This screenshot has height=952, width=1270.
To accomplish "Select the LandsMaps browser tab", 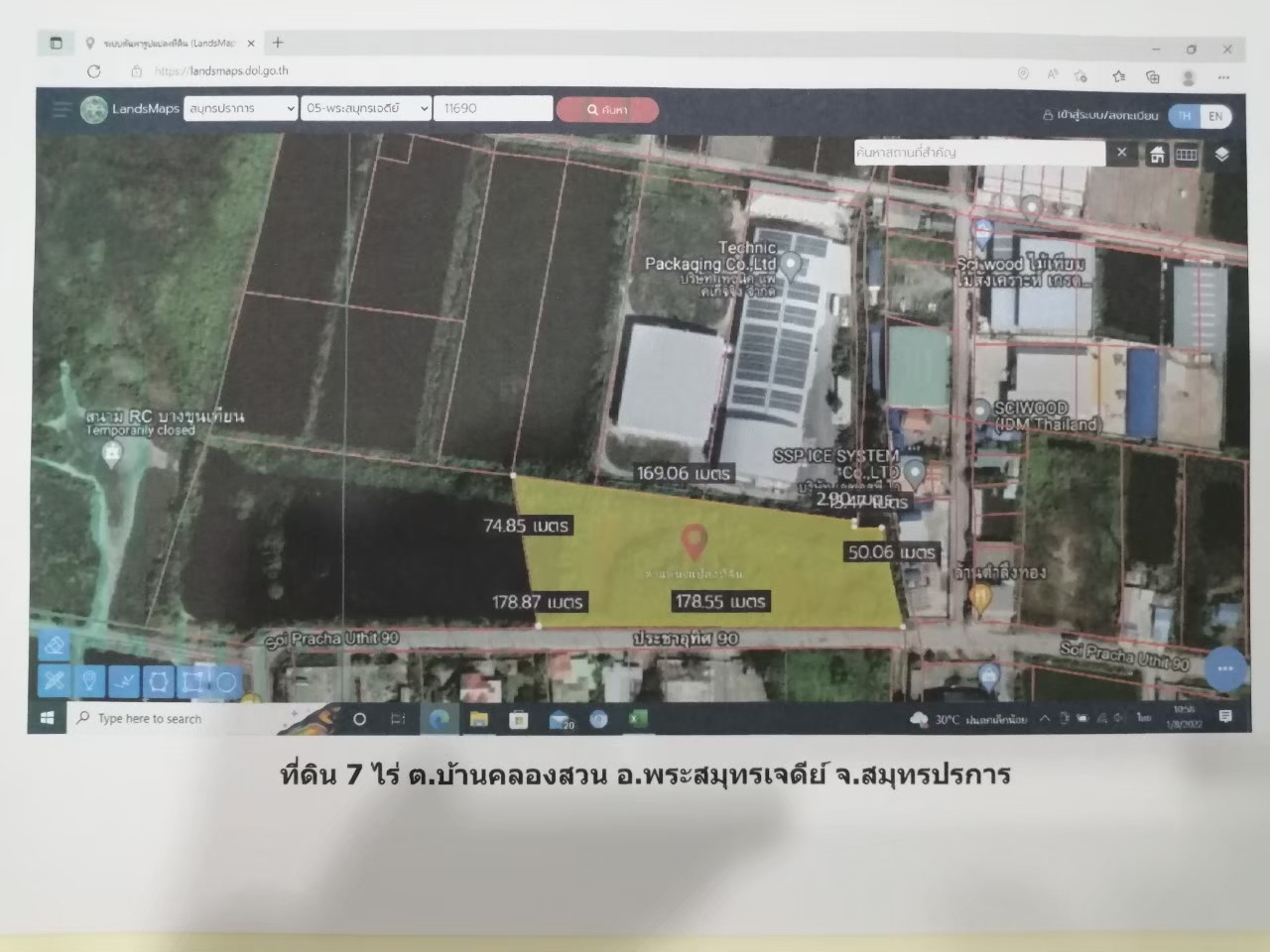I will click(x=169, y=44).
